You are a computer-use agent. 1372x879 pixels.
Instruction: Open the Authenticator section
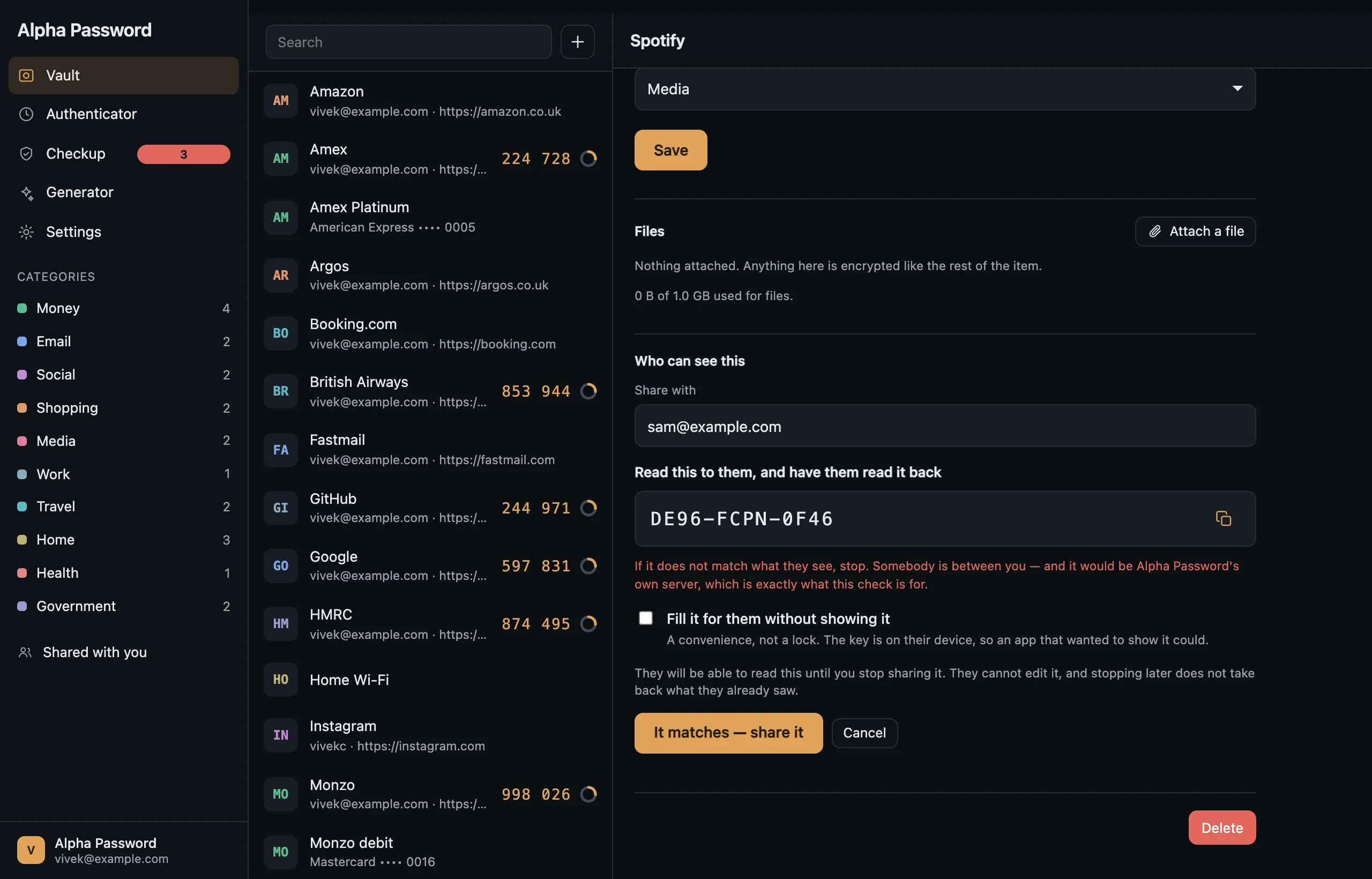click(x=123, y=114)
